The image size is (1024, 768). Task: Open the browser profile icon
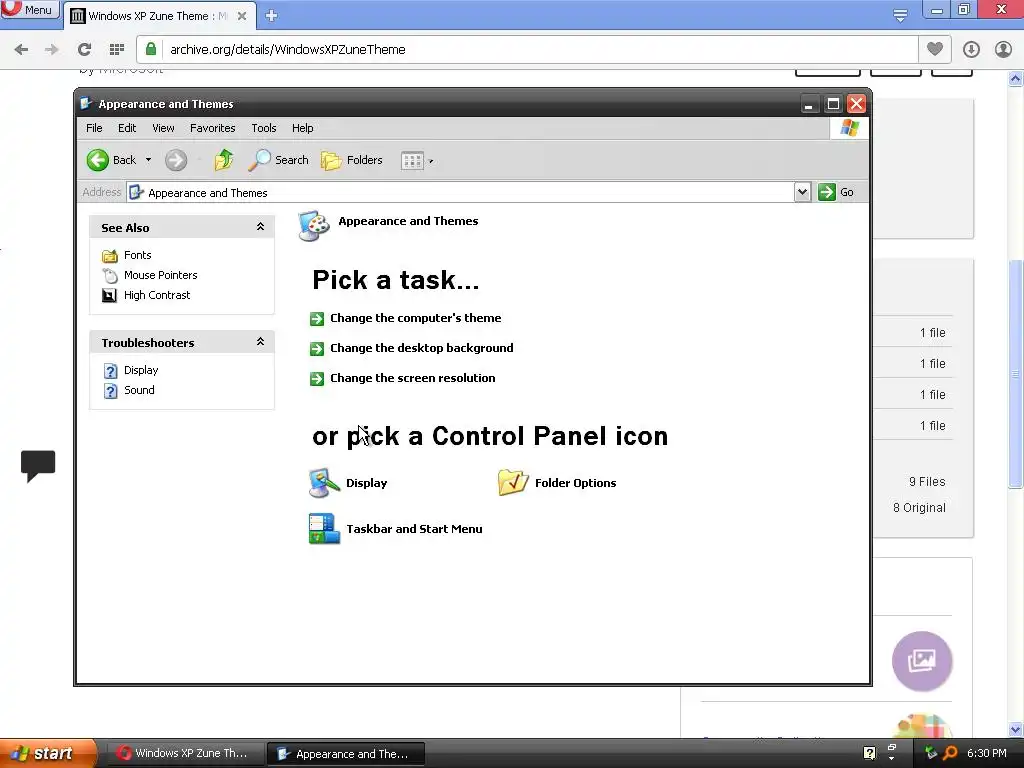1003,50
